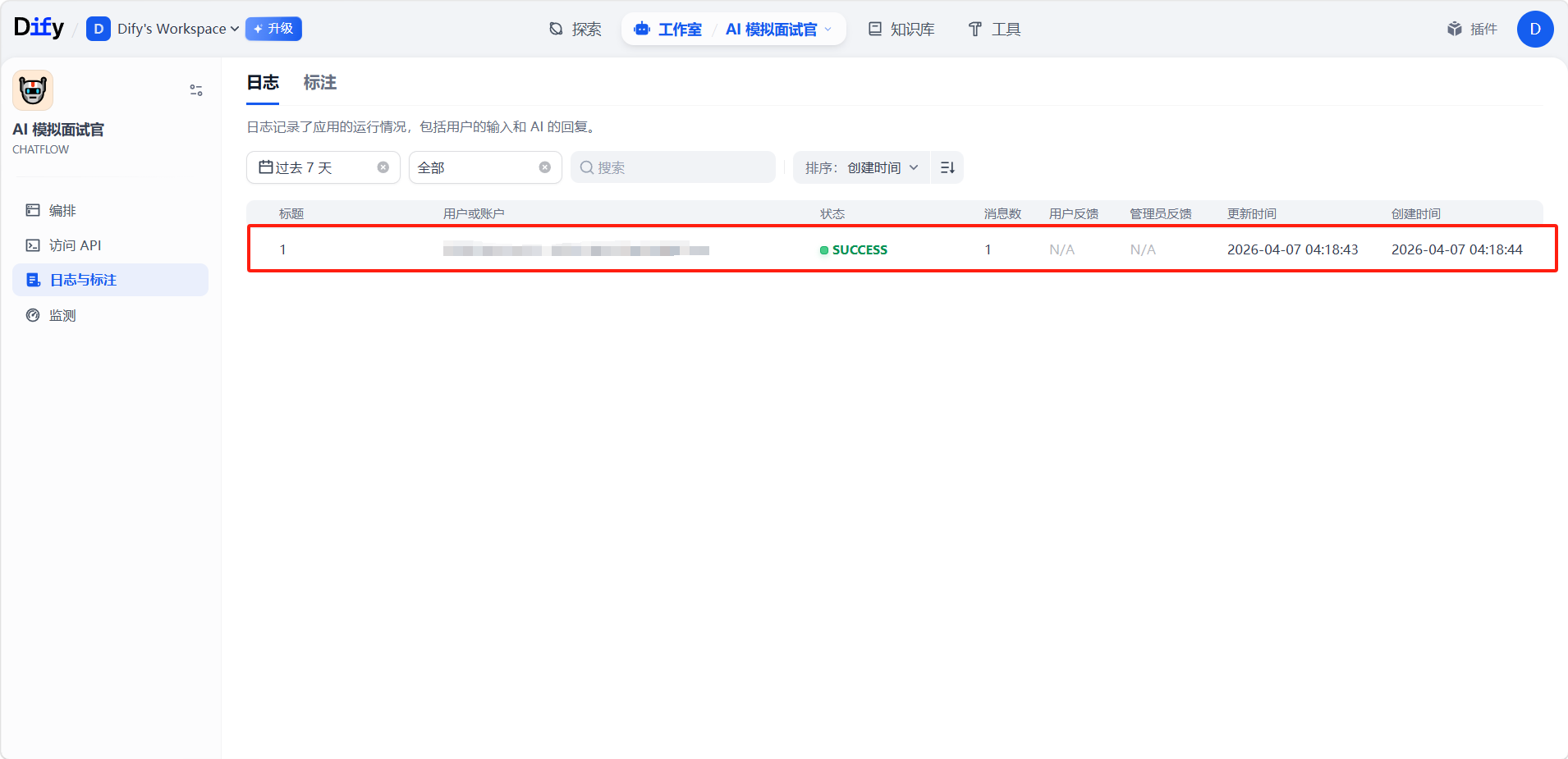
Task: Clear the 全部 status filter
Action: [x=545, y=167]
